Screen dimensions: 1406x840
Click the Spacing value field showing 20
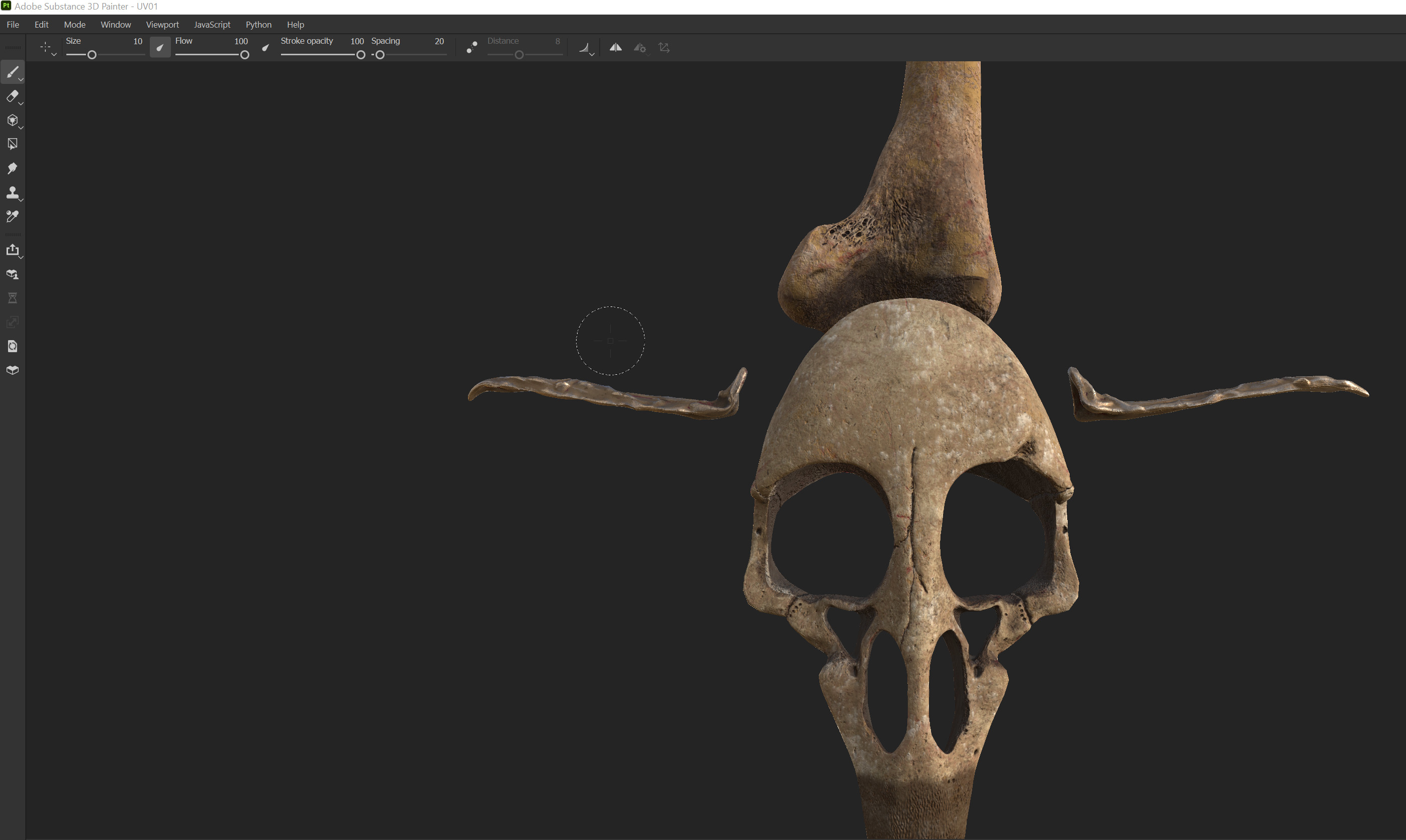click(439, 41)
